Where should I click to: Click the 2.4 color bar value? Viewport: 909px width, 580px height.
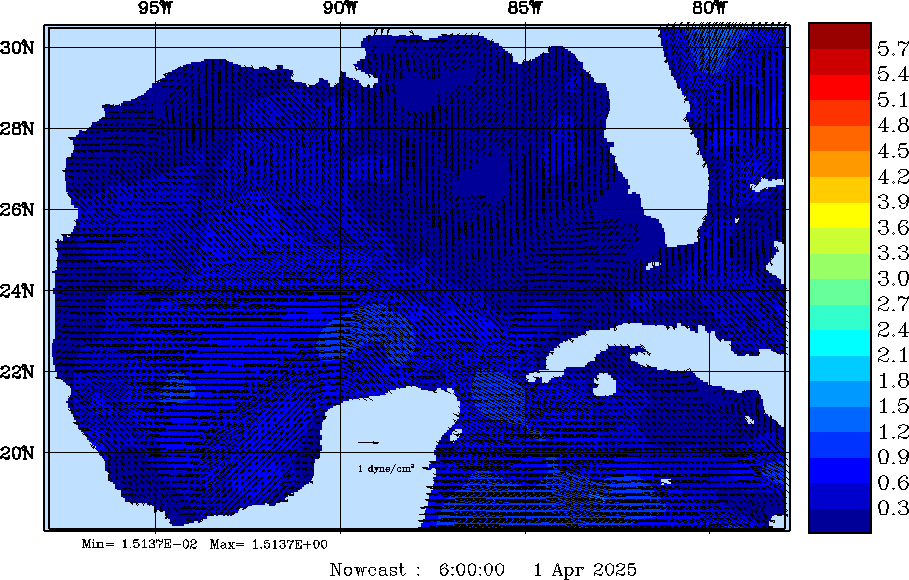click(x=893, y=329)
